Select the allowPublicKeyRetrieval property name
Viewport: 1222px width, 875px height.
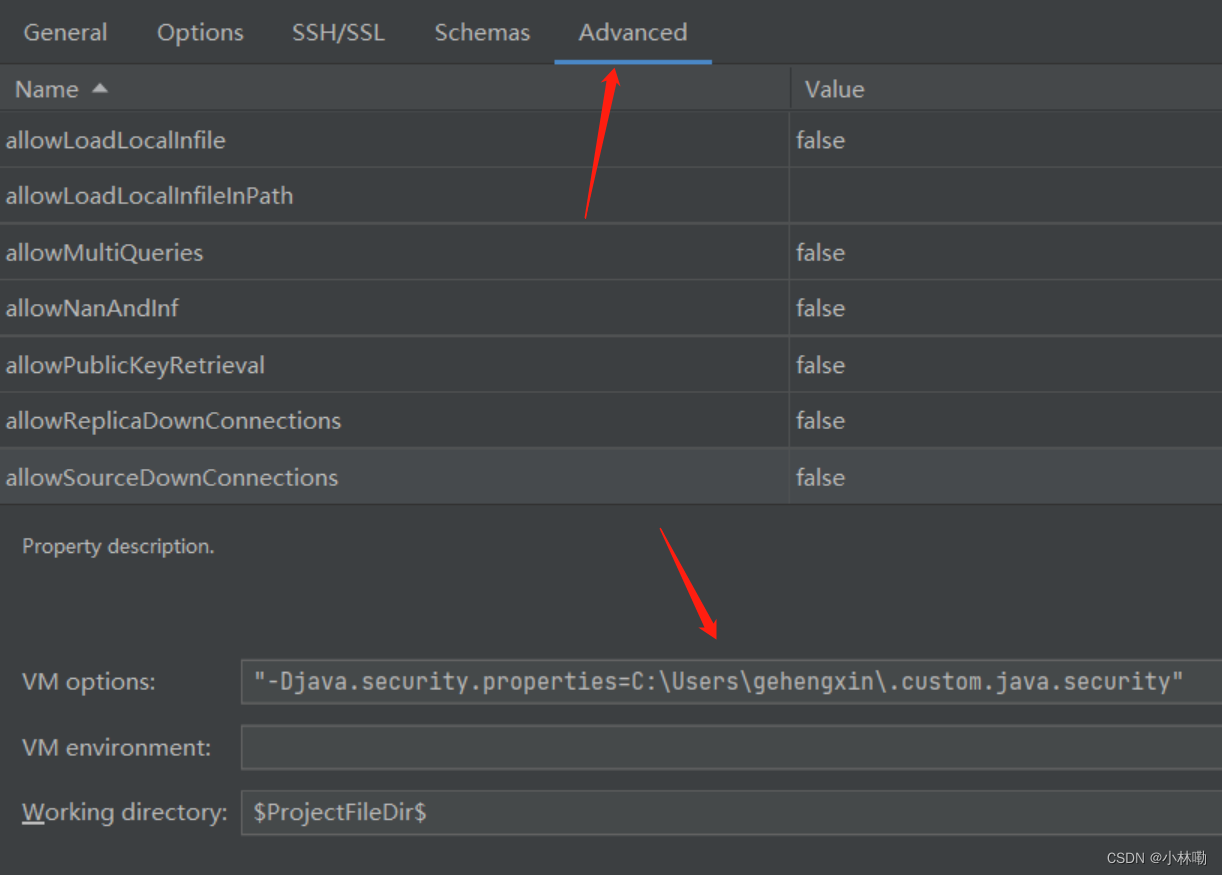pos(135,365)
